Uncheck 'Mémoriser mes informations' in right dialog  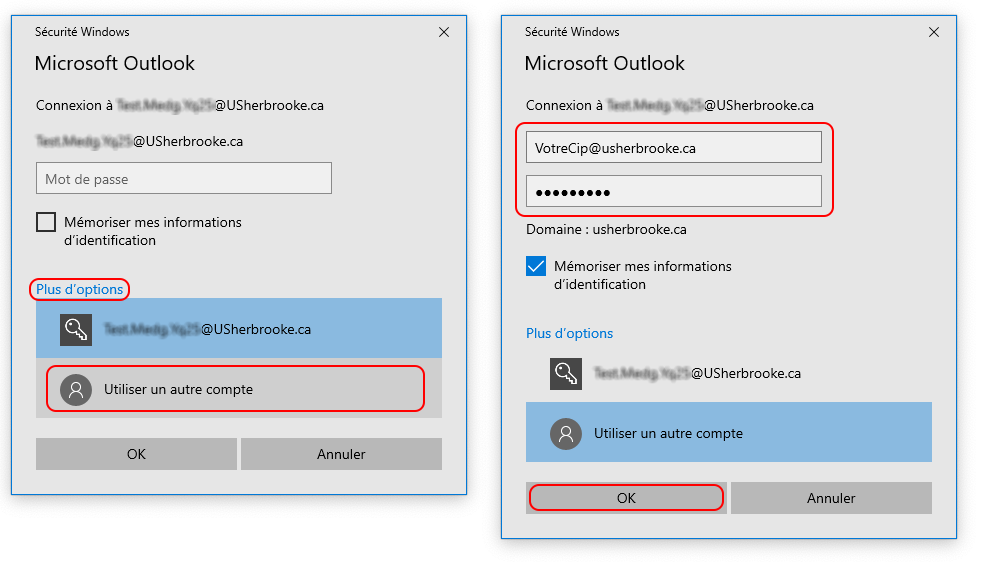tap(536, 266)
